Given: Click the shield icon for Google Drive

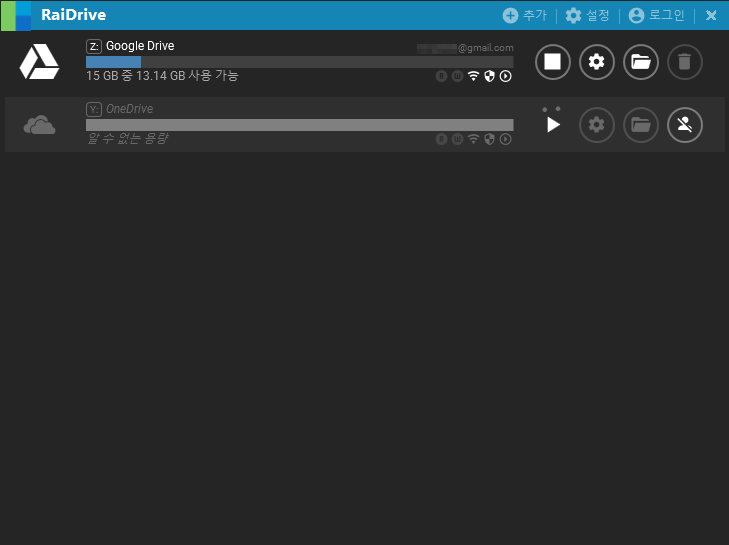Looking at the screenshot, I should 489,76.
